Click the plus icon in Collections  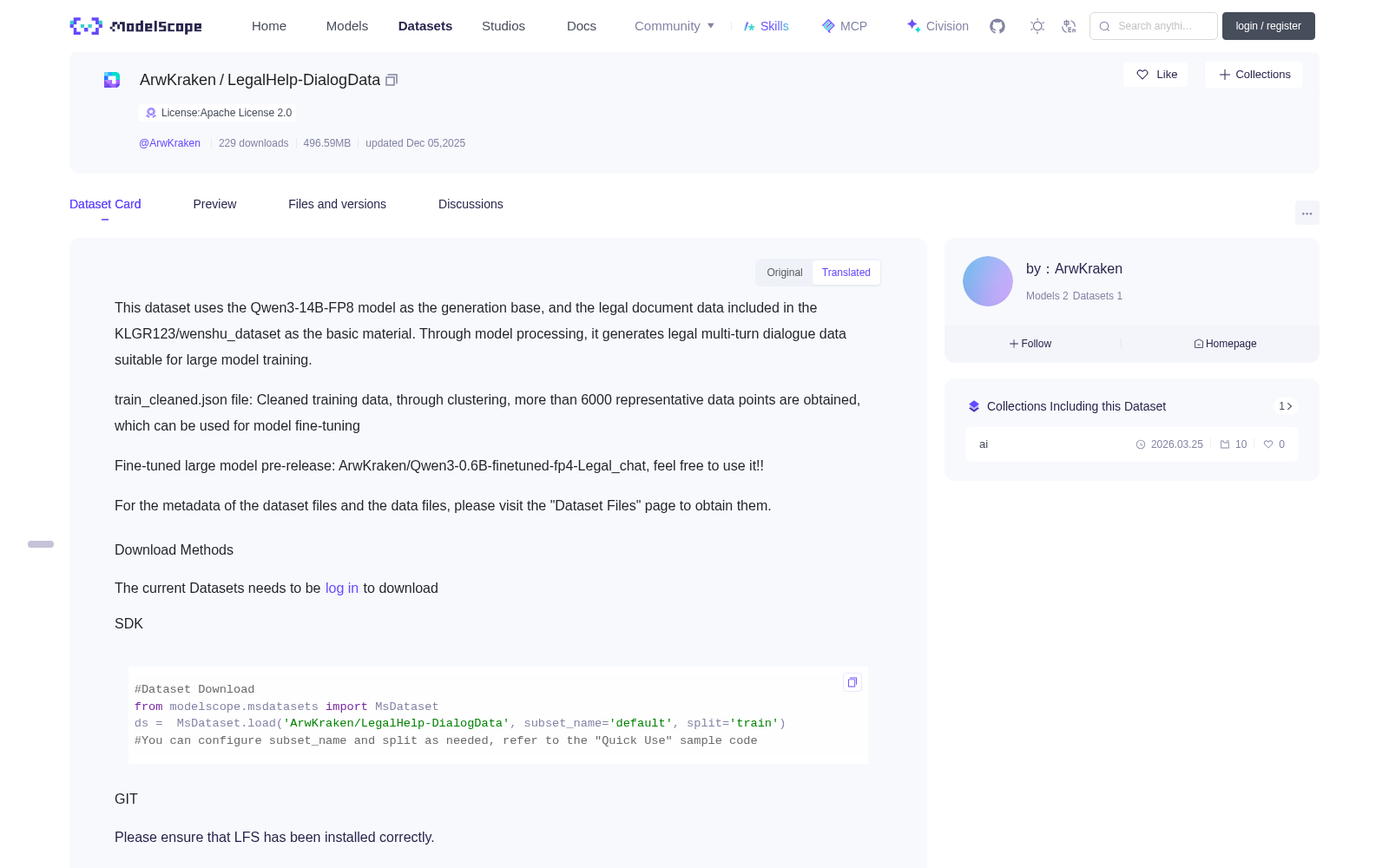[x=1225, y=75]
